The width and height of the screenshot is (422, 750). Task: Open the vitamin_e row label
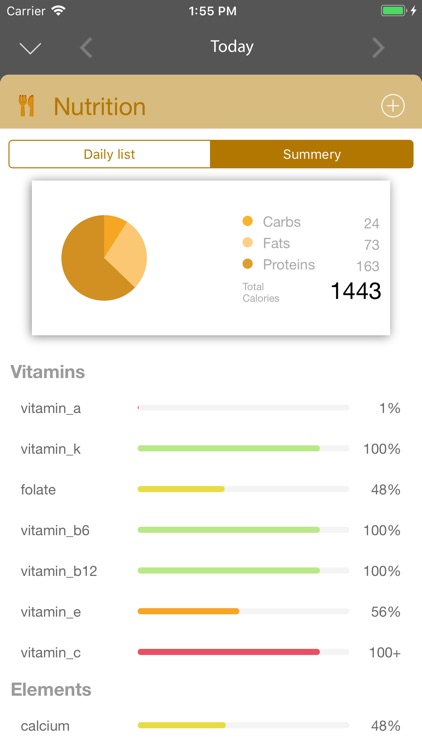tap(51, 612)
